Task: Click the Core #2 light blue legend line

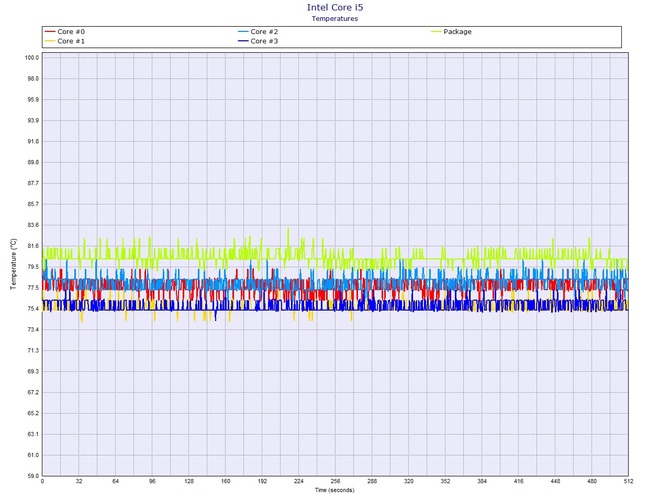Action: coord(243,32)
